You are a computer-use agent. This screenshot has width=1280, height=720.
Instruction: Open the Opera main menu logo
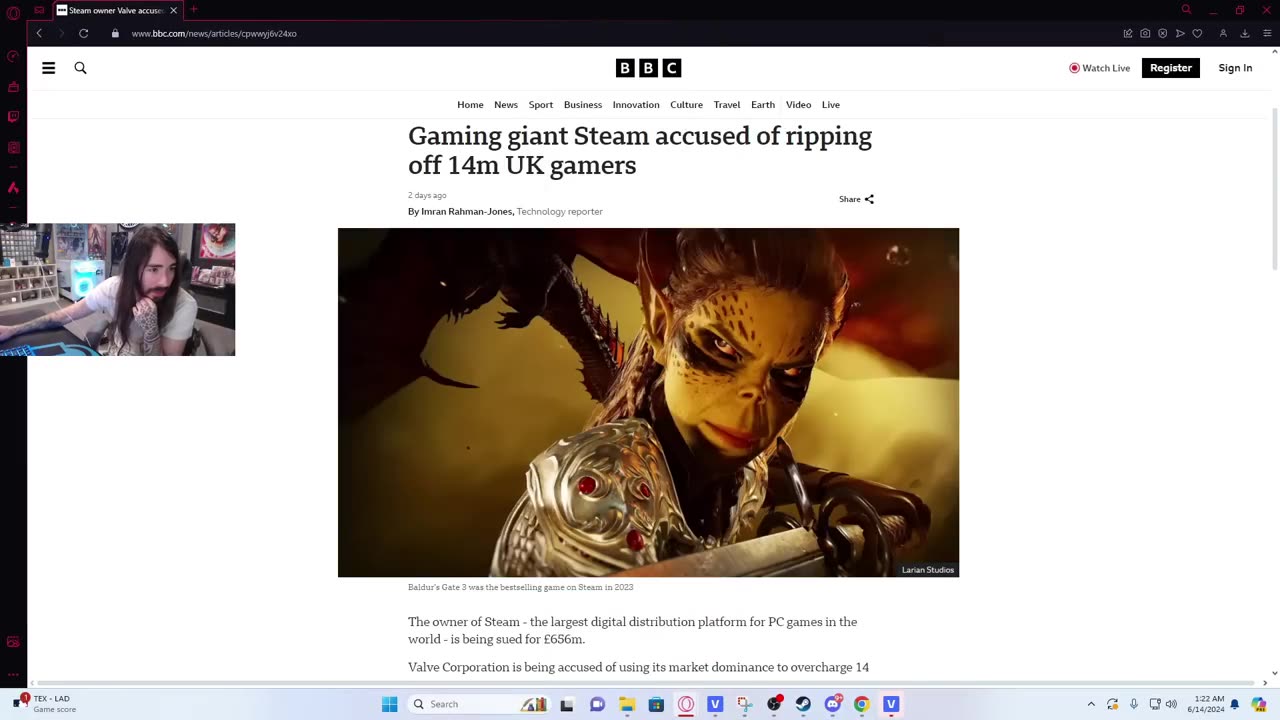13,12
